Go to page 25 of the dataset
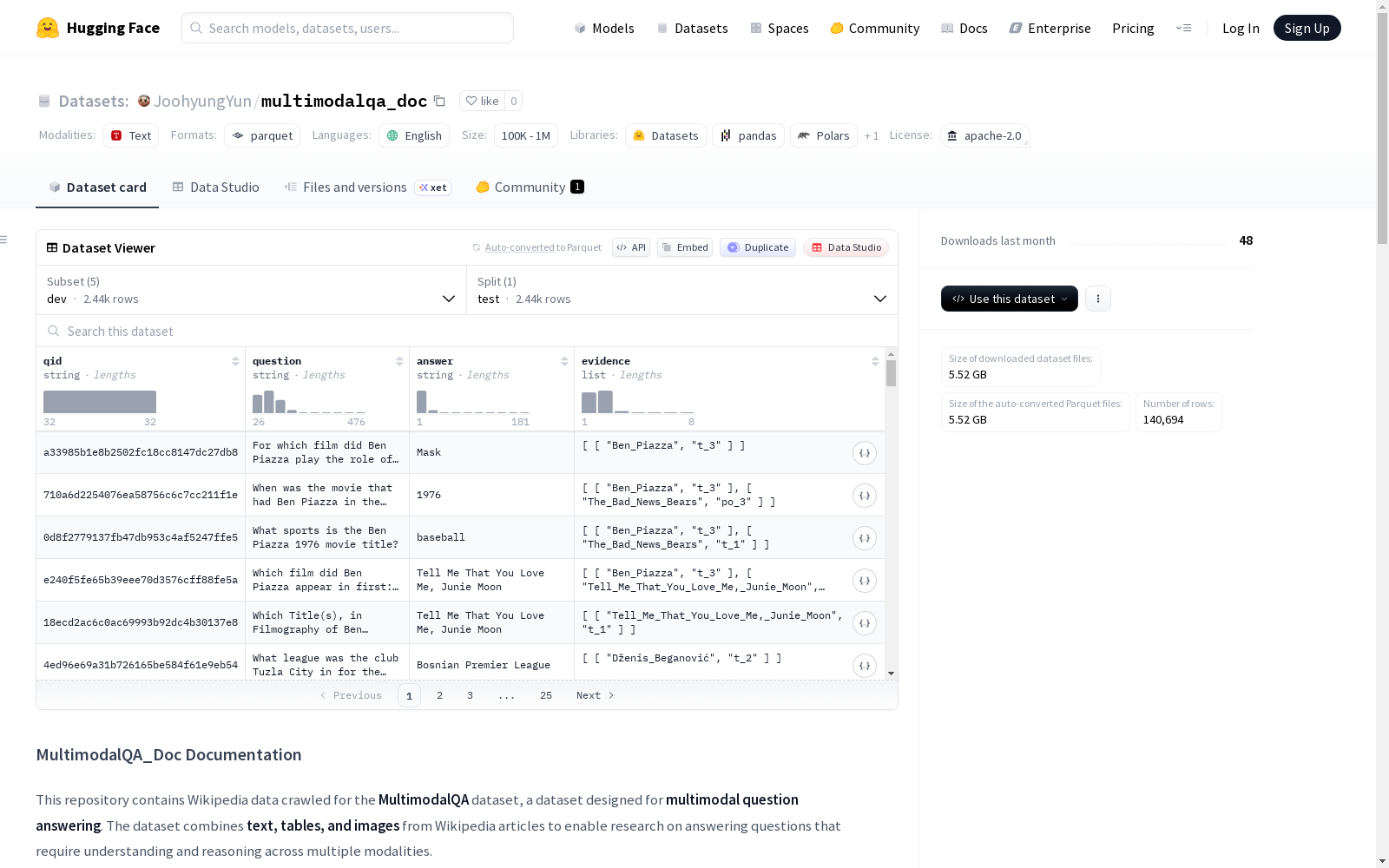Image resolution: width=1389 pixels, height=868 pixels. click(546, 695)
